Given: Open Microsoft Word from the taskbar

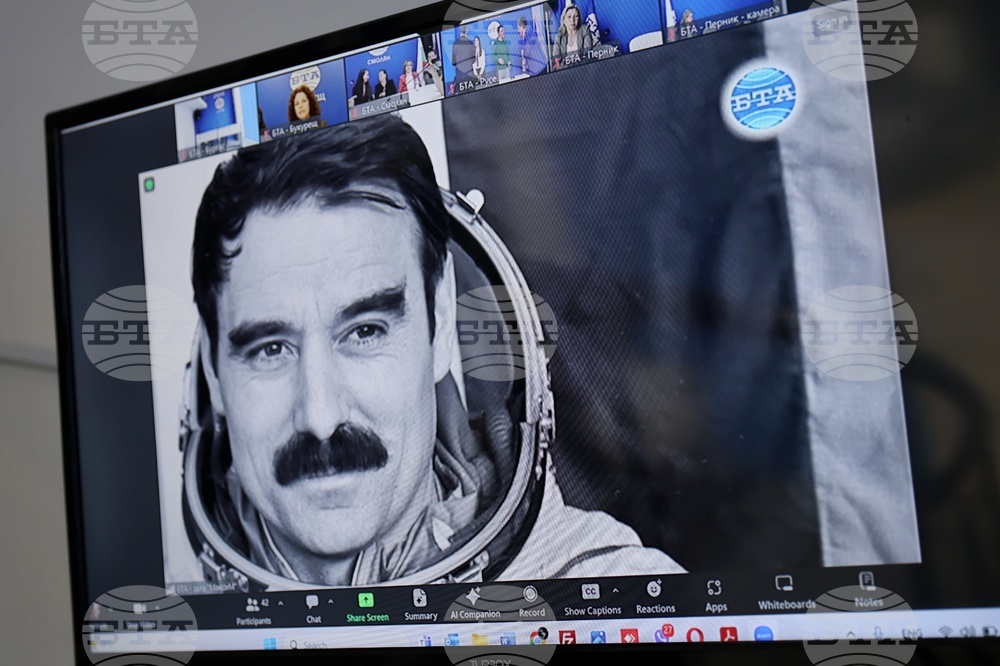Looking at the screenshot, I should coord(508,639).
